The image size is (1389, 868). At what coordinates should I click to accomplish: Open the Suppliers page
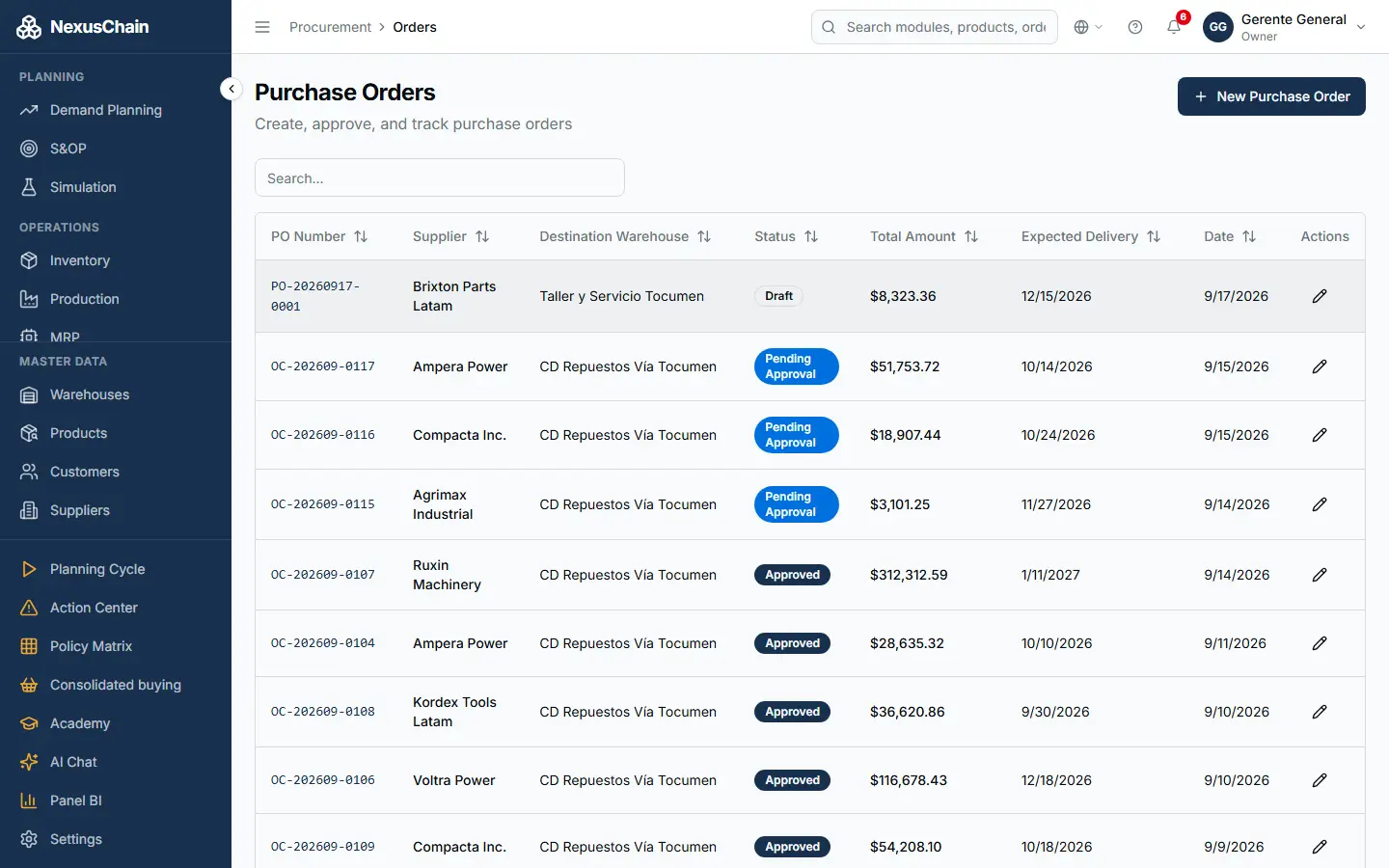80,510
